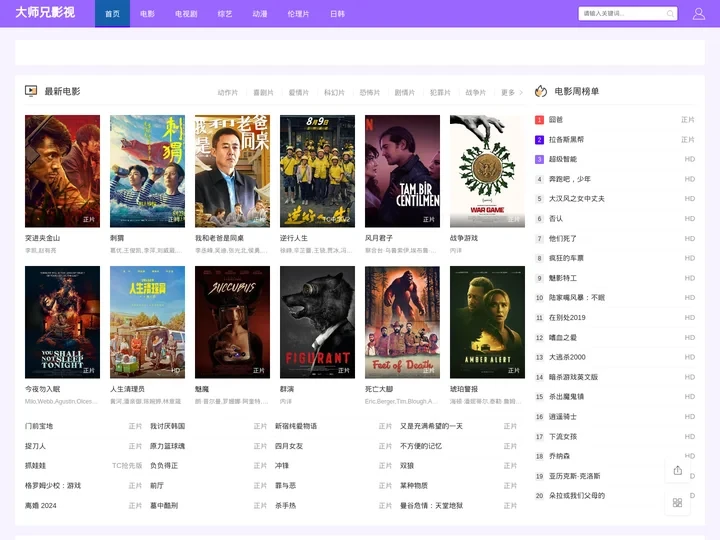
Task: Switch to the 电视剧 tab
Action: 186,14
